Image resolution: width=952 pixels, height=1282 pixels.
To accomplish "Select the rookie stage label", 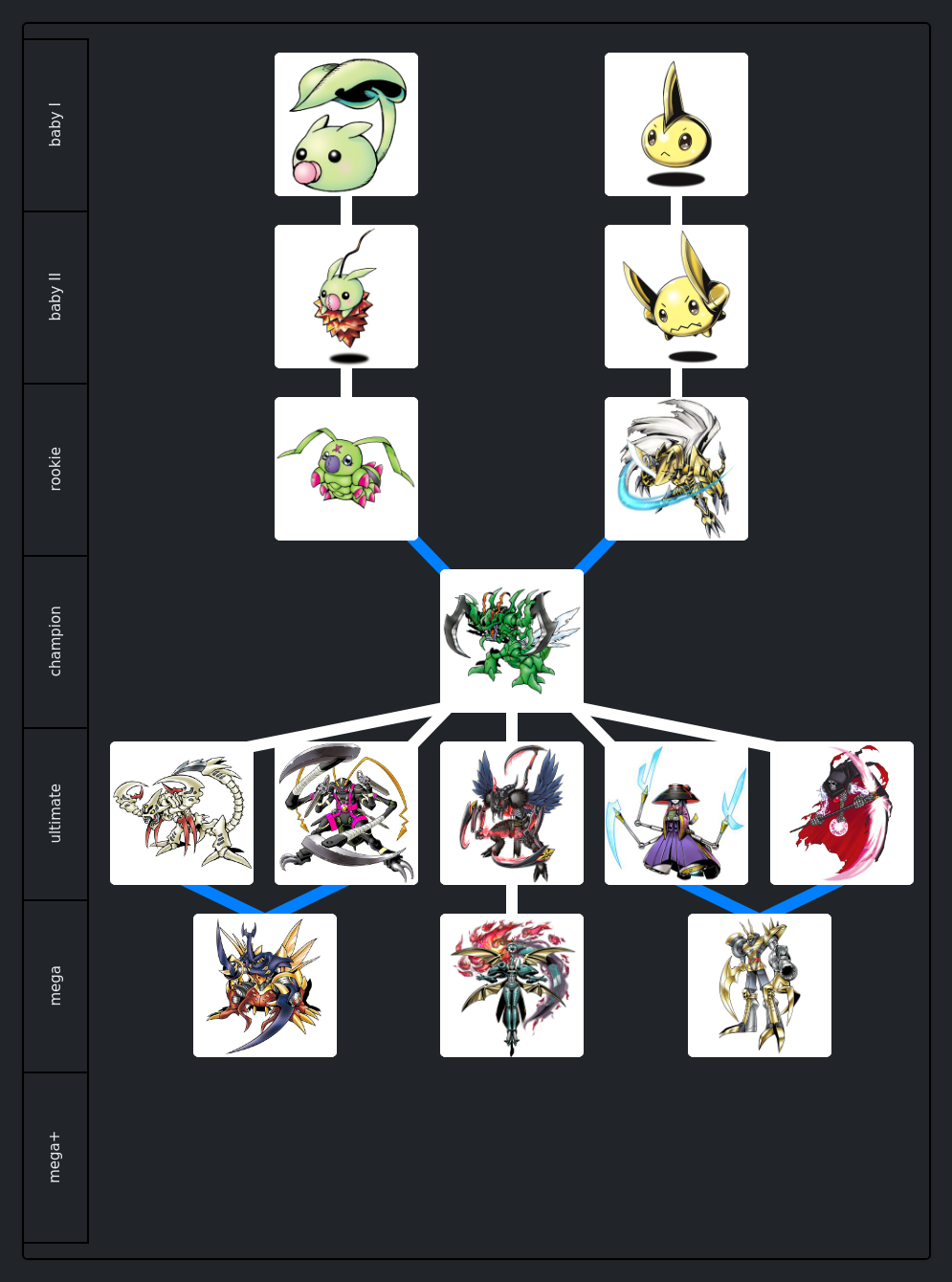I will [55, 470].
